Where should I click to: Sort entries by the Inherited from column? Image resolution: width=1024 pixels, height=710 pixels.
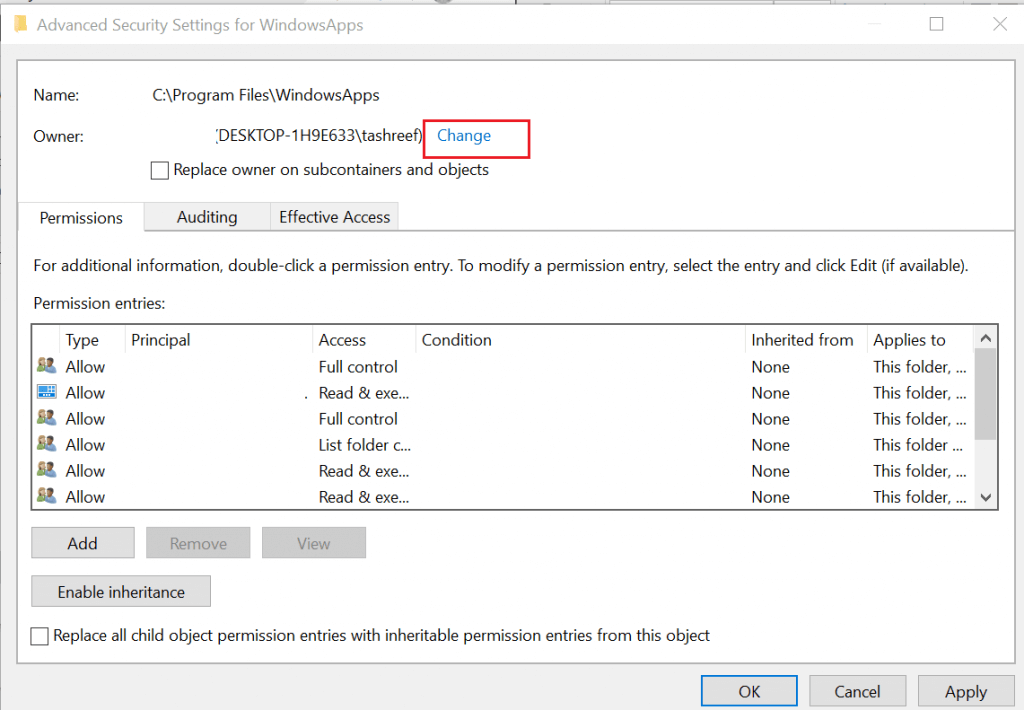point(802,340)
